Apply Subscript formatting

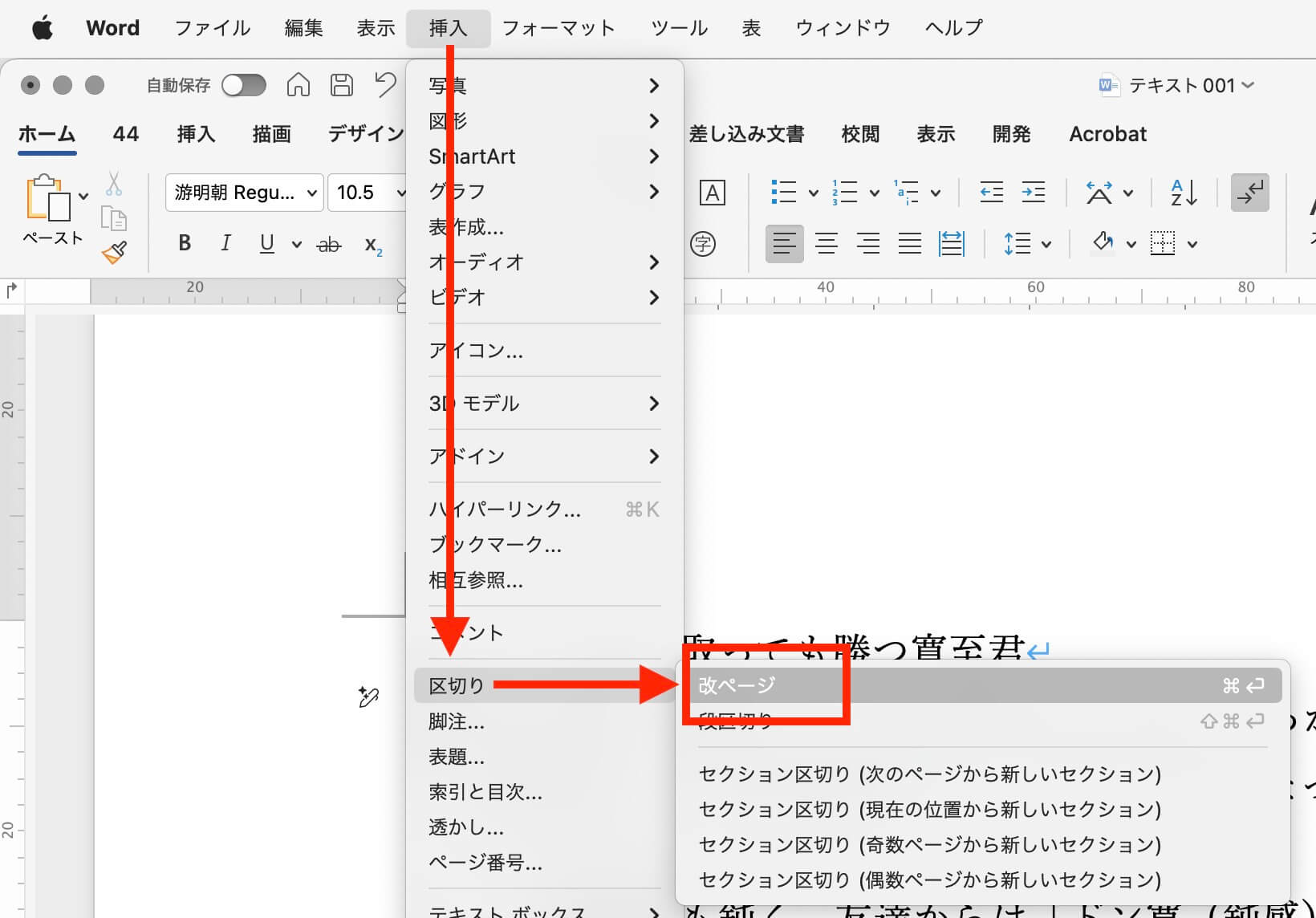pyautogui.click(x=373, y=246)
